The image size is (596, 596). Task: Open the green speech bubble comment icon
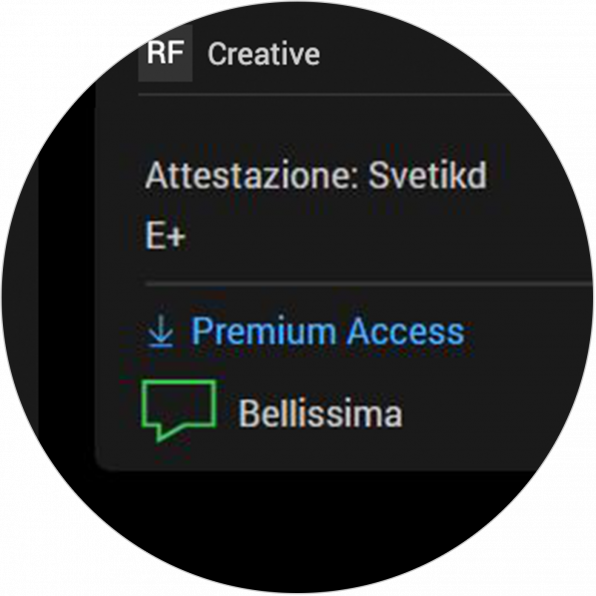pos(179,411)
